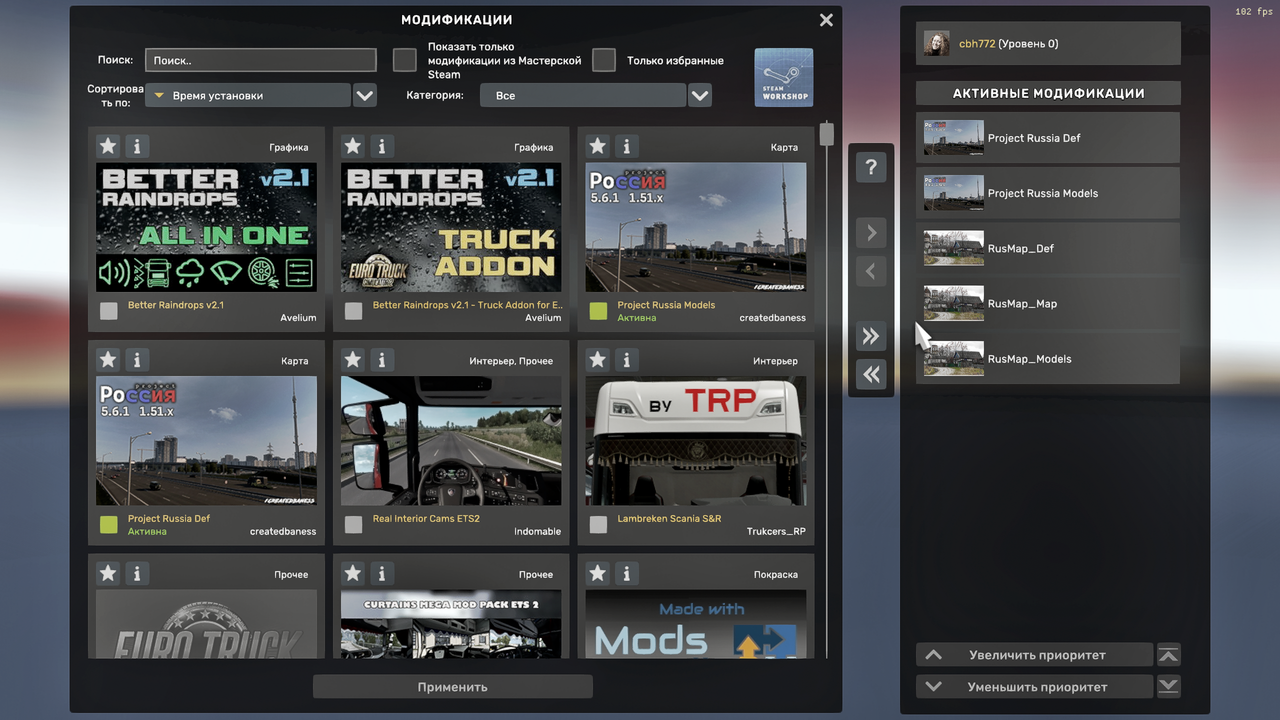Open info for Made with Mods card

pyautogui.click(x=627, y=574)
